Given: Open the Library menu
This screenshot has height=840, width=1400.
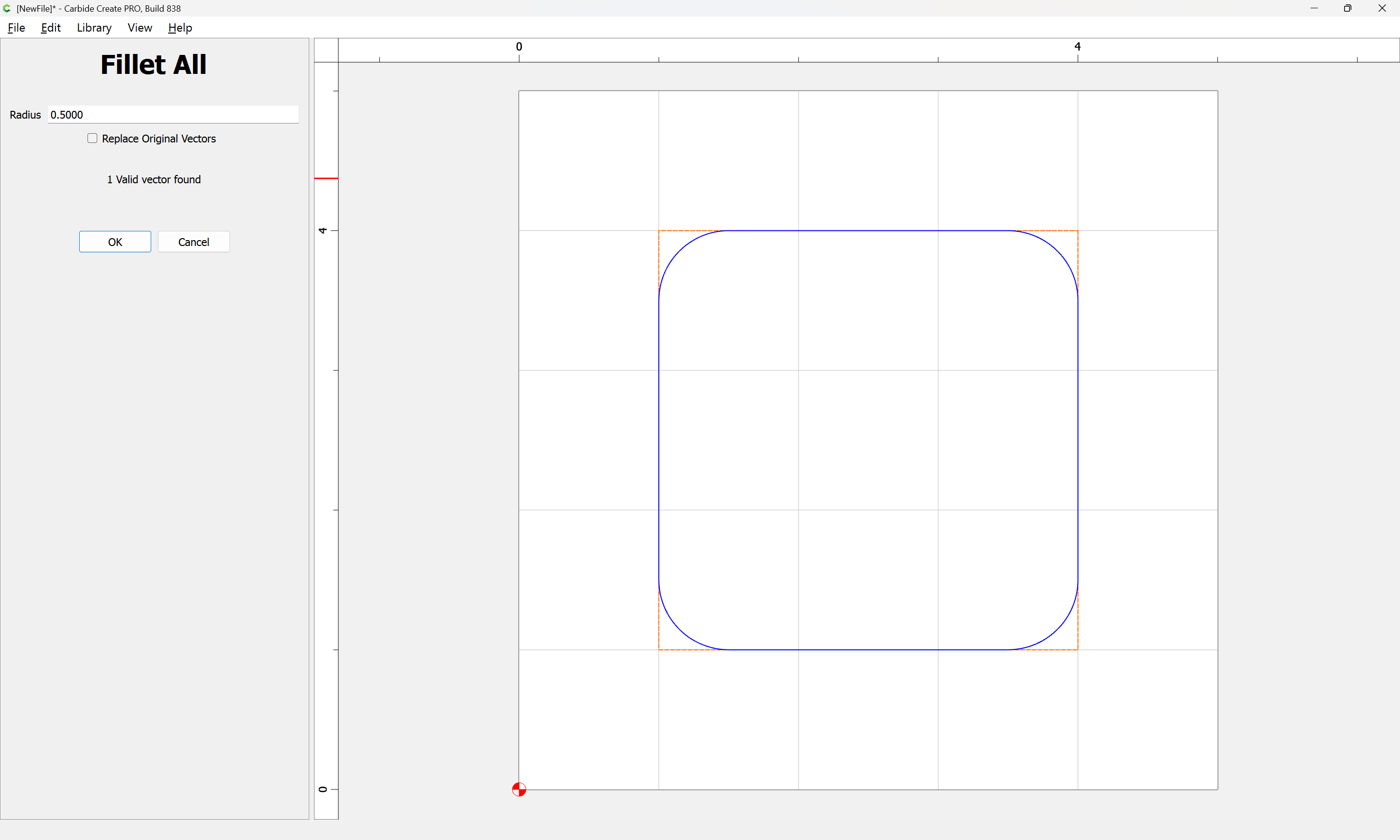Looking at the screenshot, I should pyautogui.click(x=94, y=28).
